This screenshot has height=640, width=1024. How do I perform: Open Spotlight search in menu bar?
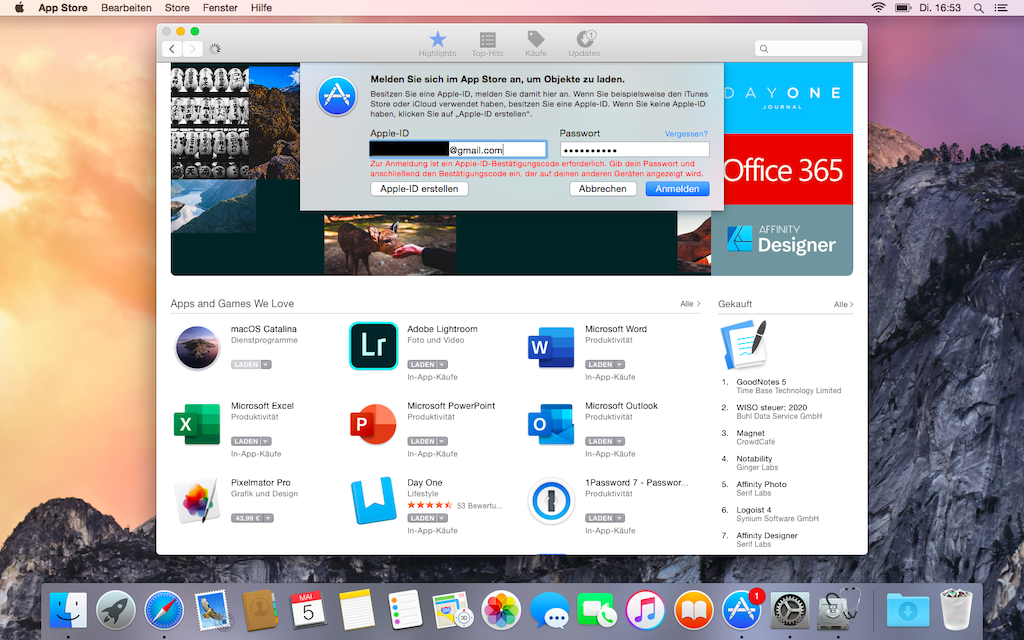978,8
